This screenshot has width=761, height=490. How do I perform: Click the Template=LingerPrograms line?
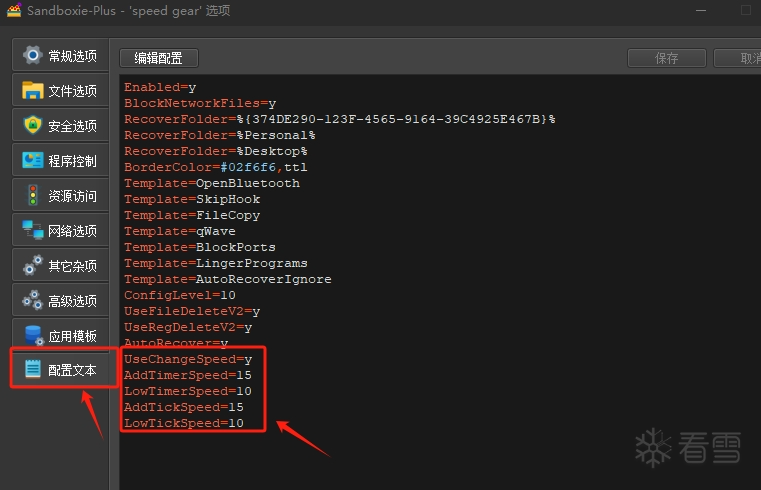215,263
